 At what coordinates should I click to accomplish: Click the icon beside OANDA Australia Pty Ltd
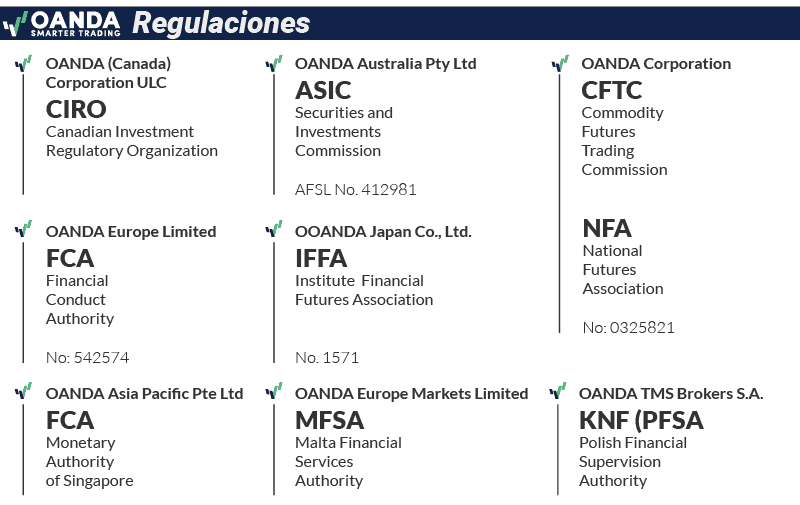(273, 63)
